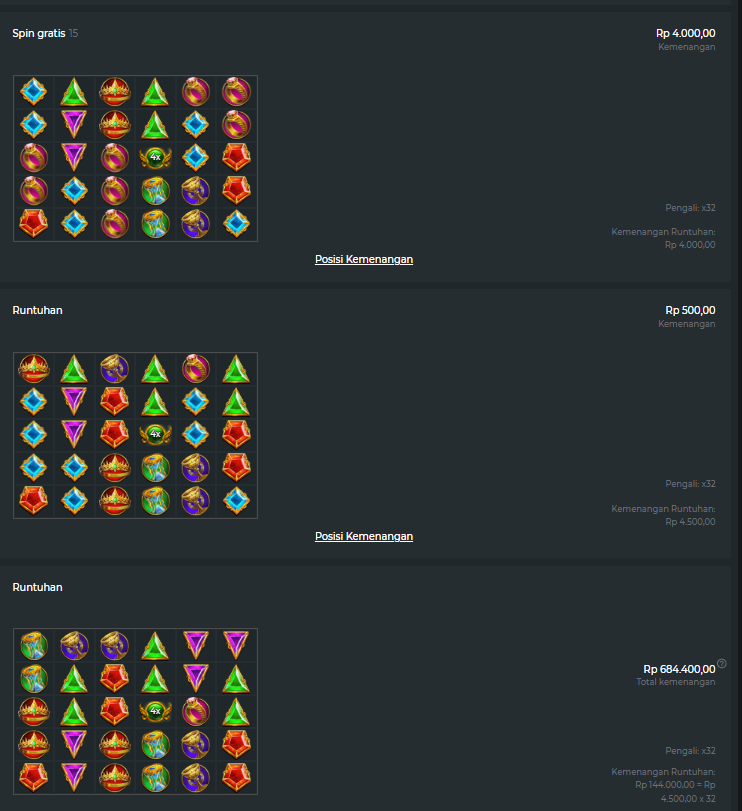Select top-right purple triangle in last Runtuhan grid
The width and height of the screenshot is (742, 811).
[x=236, y=644]
